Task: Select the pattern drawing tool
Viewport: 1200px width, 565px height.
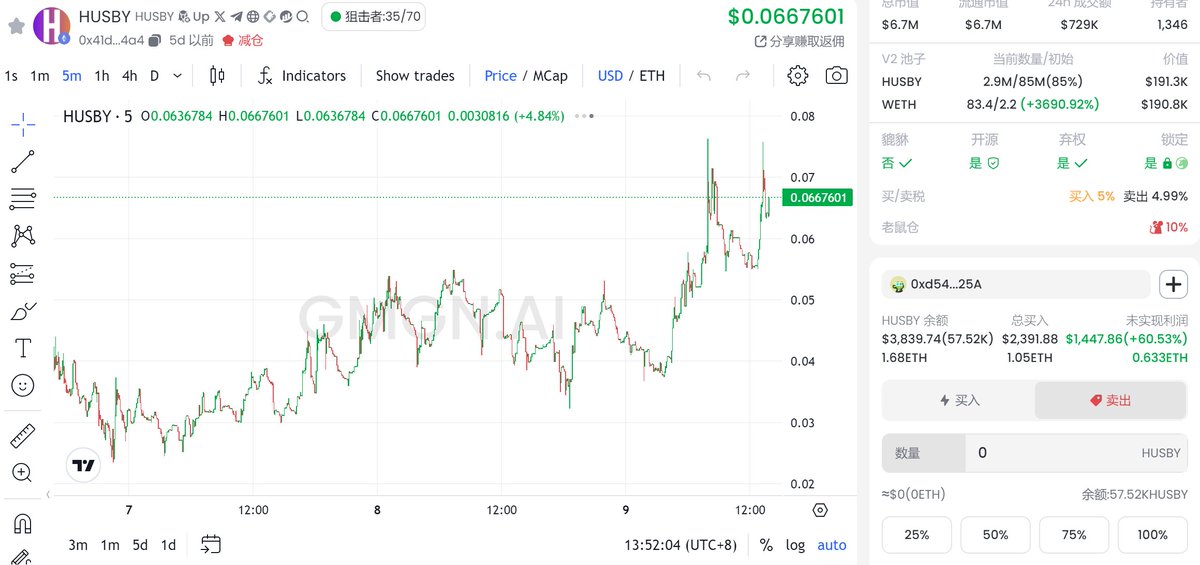Action: coord(22,236)
